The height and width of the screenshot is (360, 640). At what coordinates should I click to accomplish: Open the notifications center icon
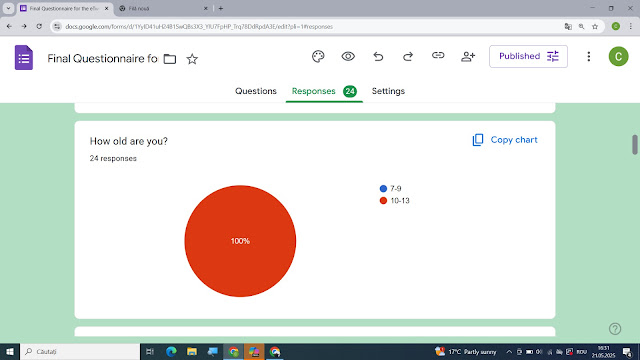[x=627, y=351]
